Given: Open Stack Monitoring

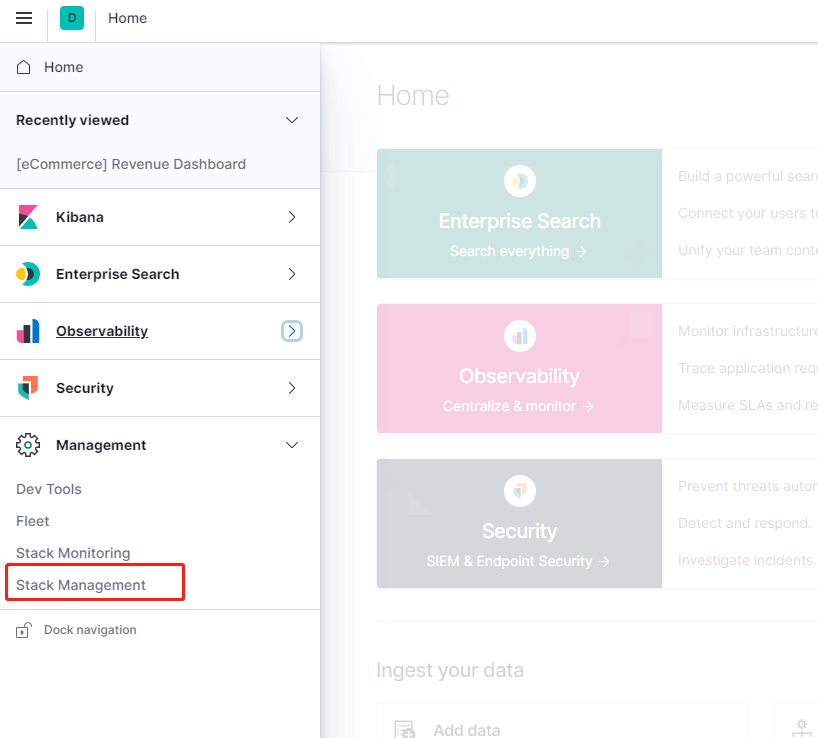Looking at the screenshot, I should tap(73, 553).
